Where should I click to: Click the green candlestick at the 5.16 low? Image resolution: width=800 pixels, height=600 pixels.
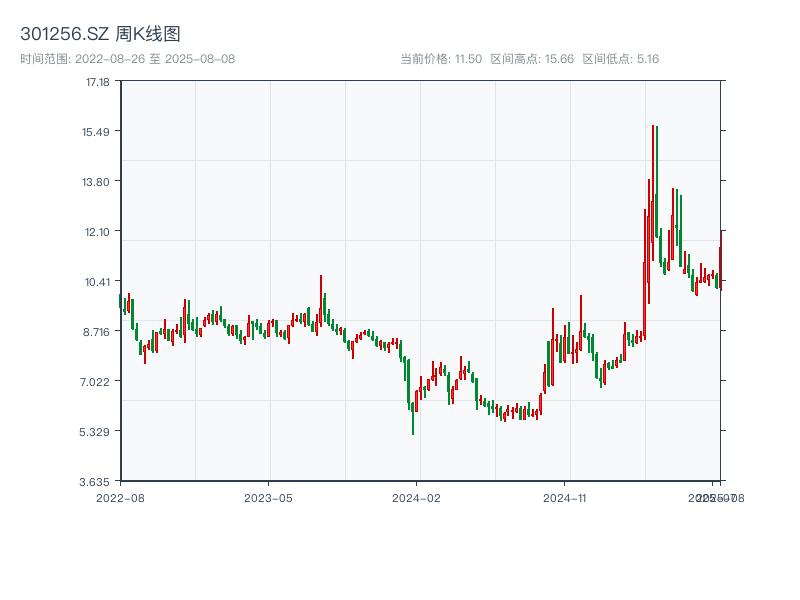click(413, 418)
